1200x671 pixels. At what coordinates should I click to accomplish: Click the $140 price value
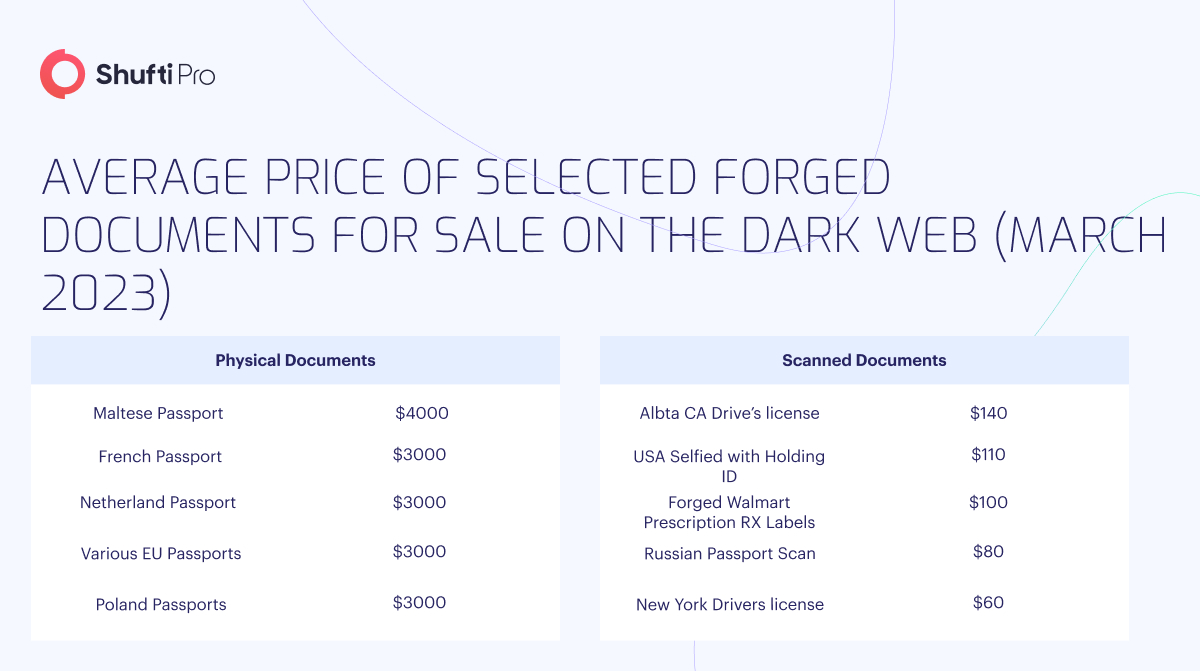(x=989, y=413)
